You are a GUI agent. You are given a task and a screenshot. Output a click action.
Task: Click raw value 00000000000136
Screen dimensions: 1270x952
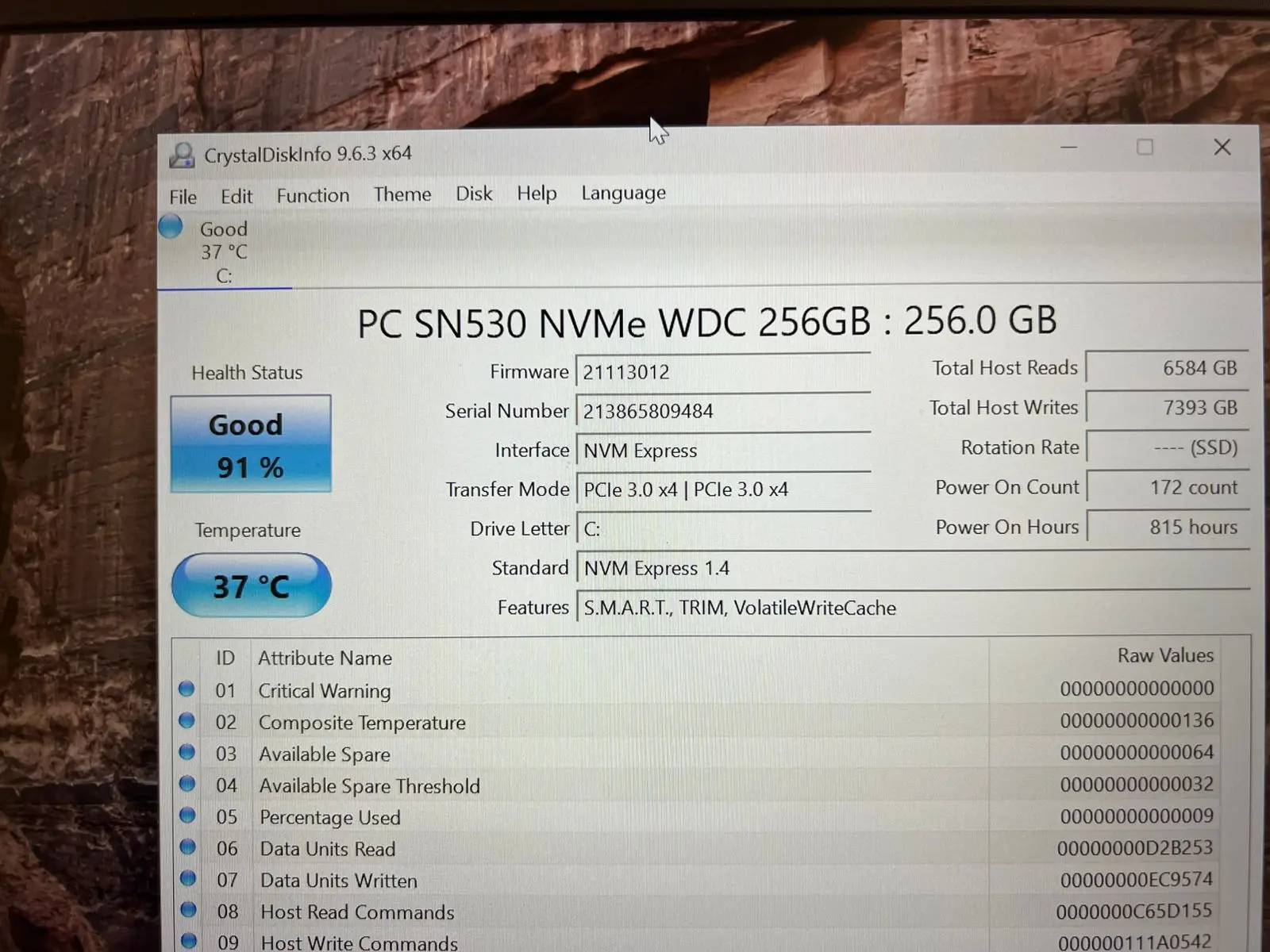pos(1137,720)
